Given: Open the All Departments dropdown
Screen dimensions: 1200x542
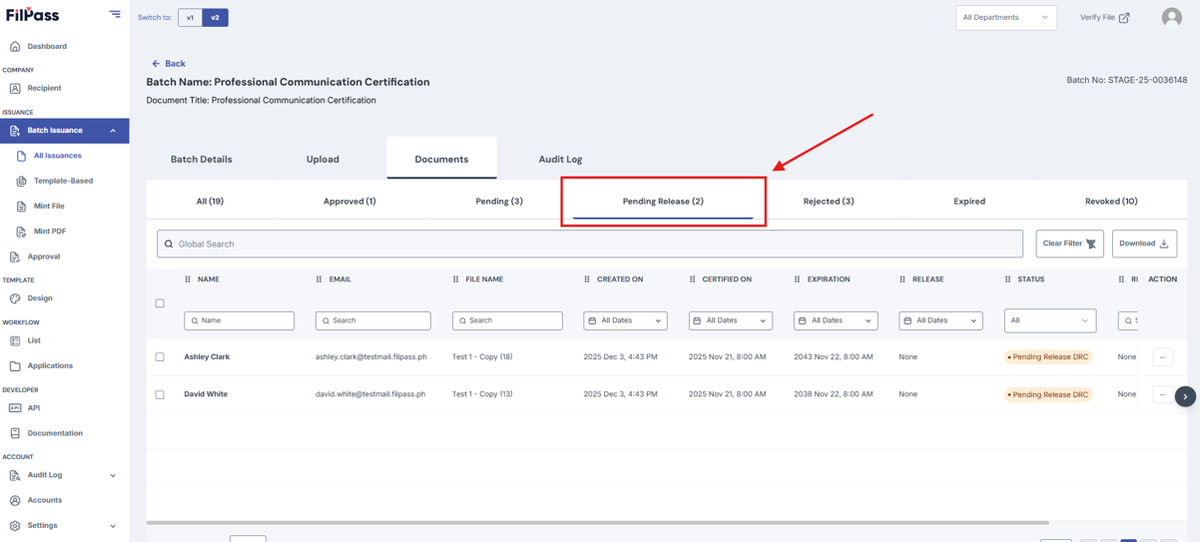Looking at the screenshot, I should point(1006,17).
